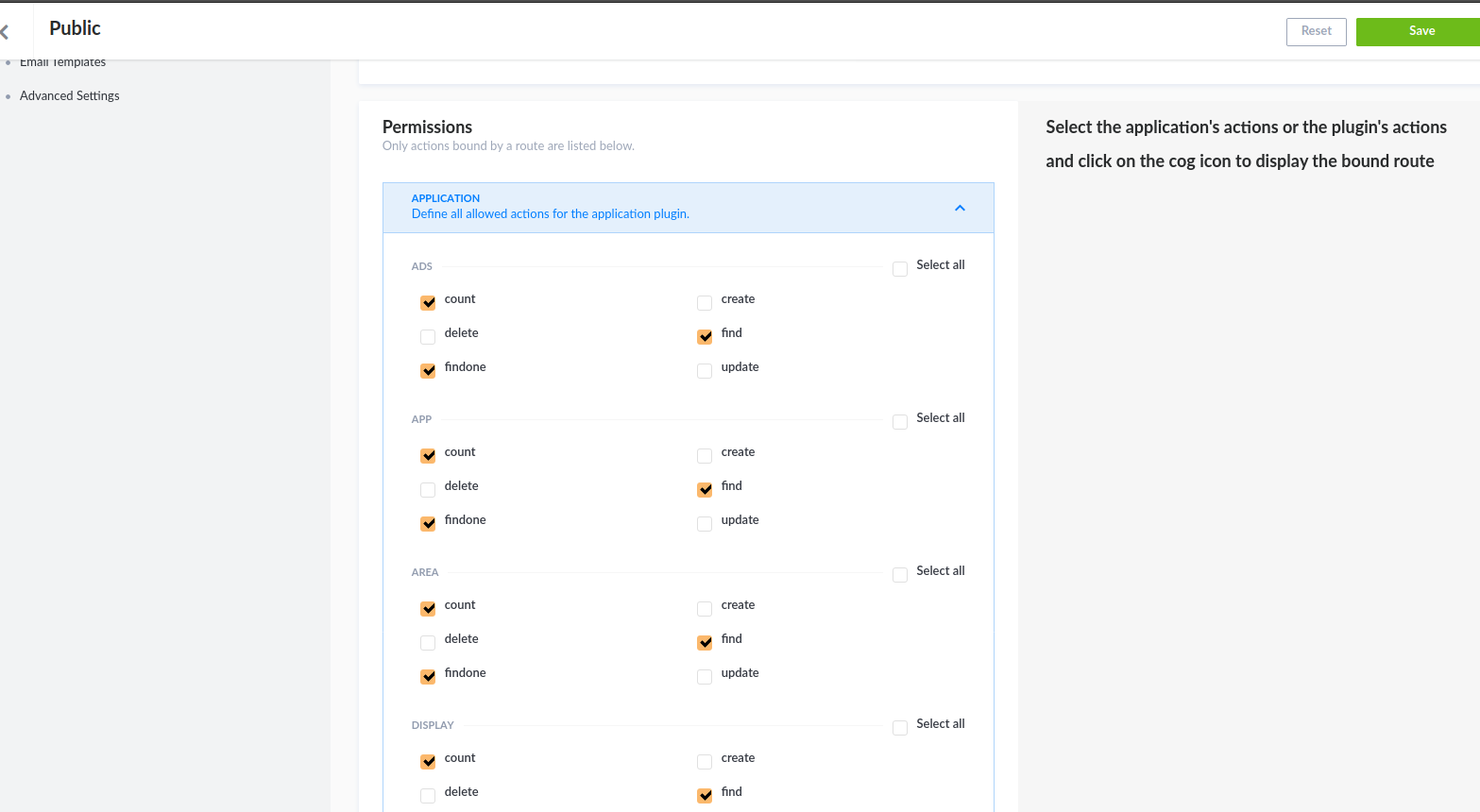The height and width of the screenshot is (812, 1480).
Task: Click the Application section header description
Action: coord(550,214)
